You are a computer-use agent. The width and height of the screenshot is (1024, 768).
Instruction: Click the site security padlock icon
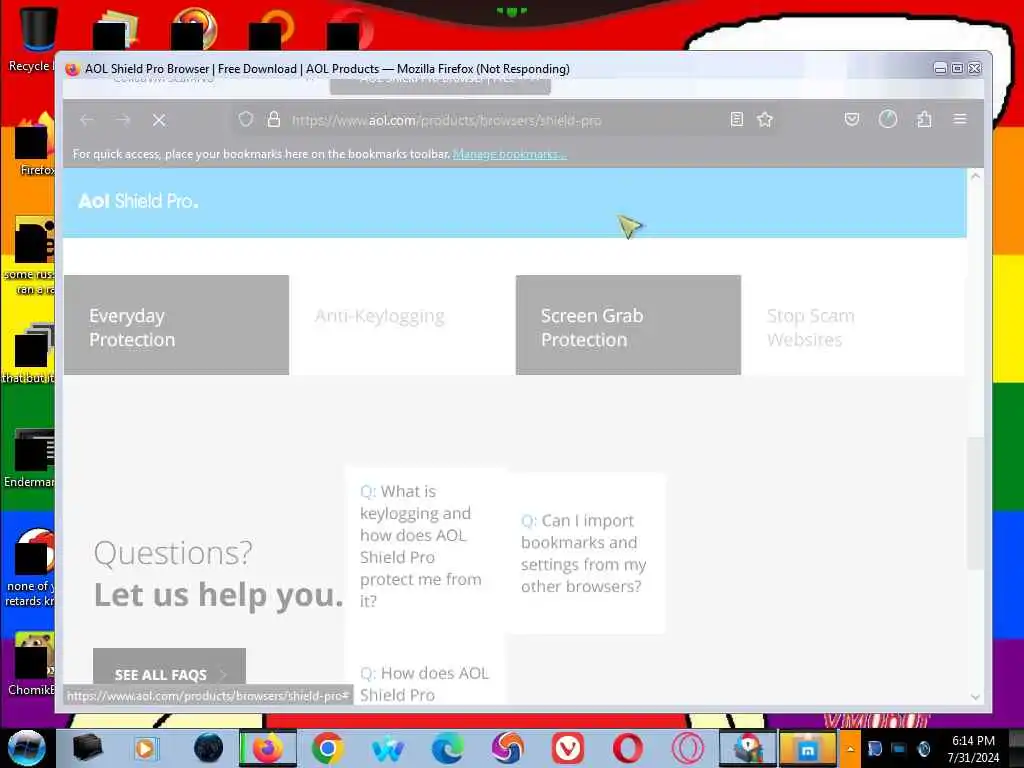(x=274, y=120)
